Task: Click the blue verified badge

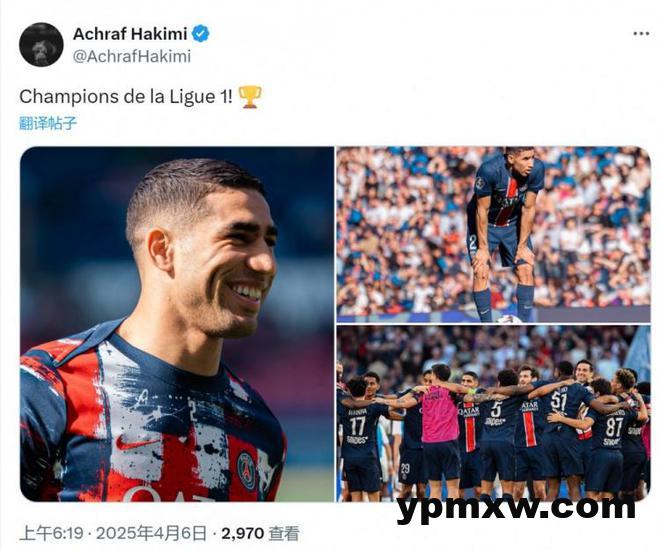Action: click(x=201, y=34)
